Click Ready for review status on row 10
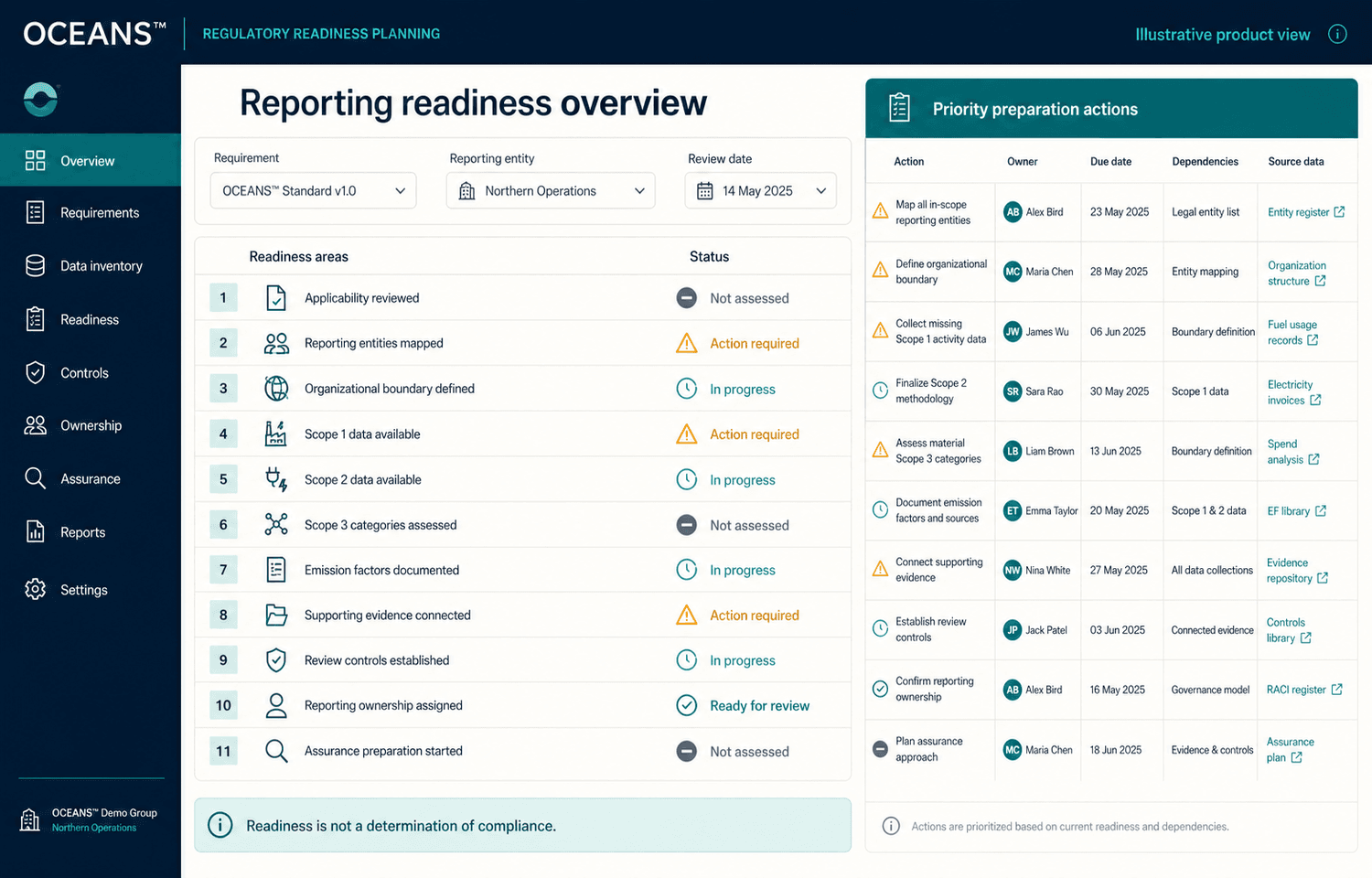1372x878 pixels. click(x=743, y=705)
